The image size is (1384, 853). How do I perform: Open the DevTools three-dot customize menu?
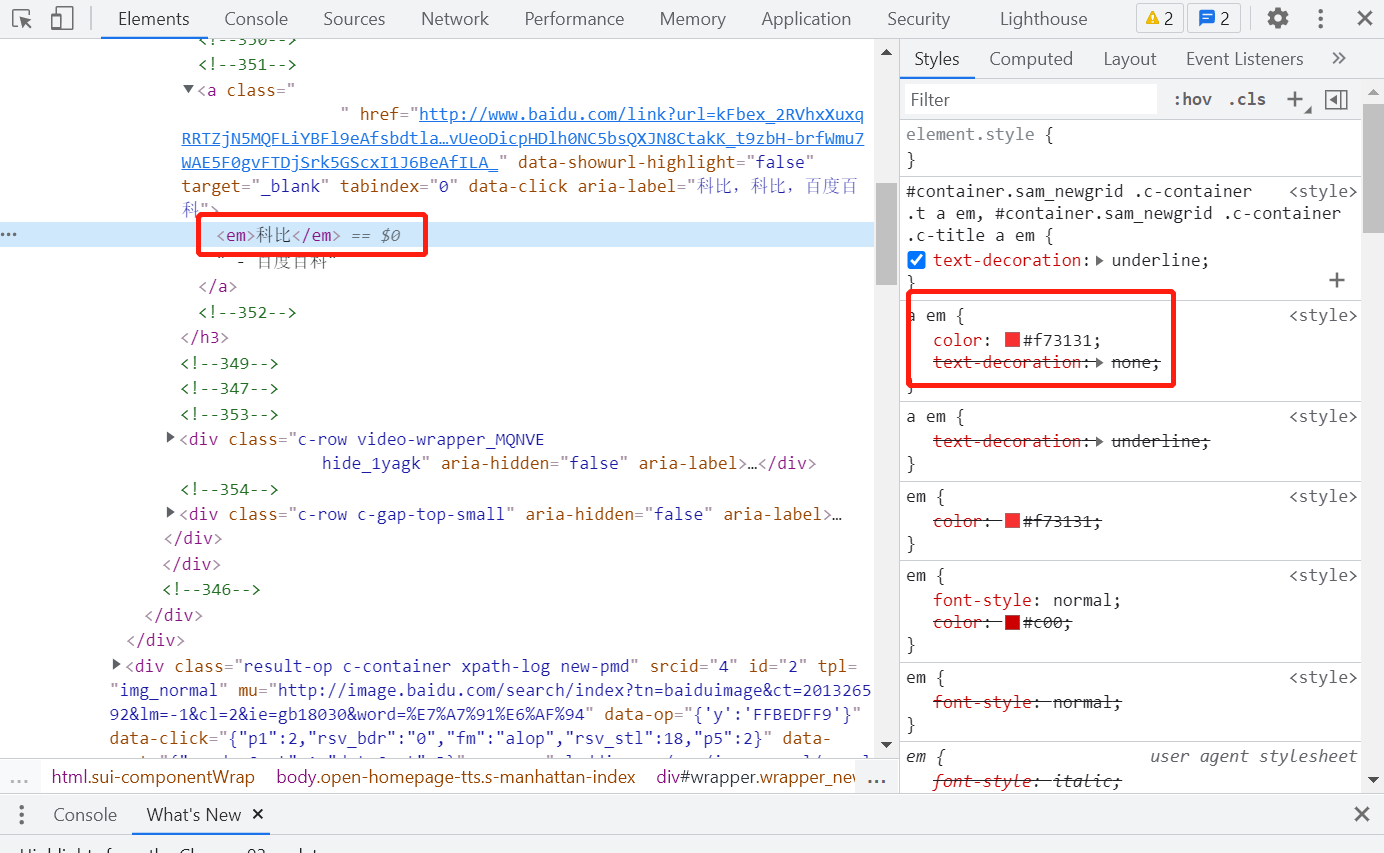click(x=1321, y=18)
